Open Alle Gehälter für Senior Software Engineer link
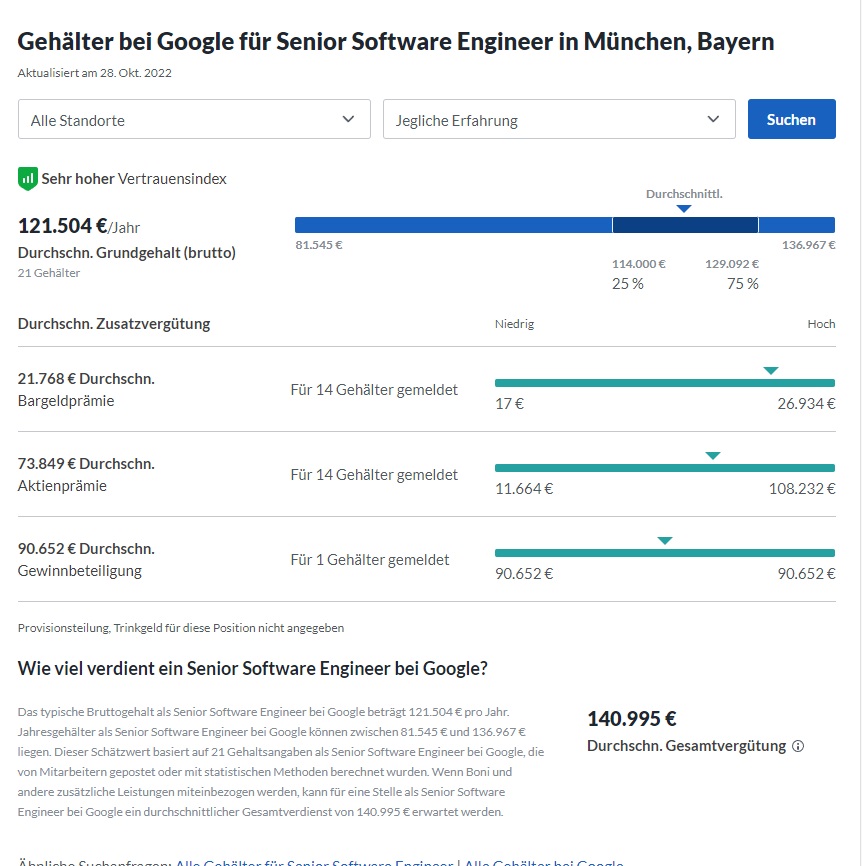The width and height of the screenshot is (863, 866). (314, 862)
